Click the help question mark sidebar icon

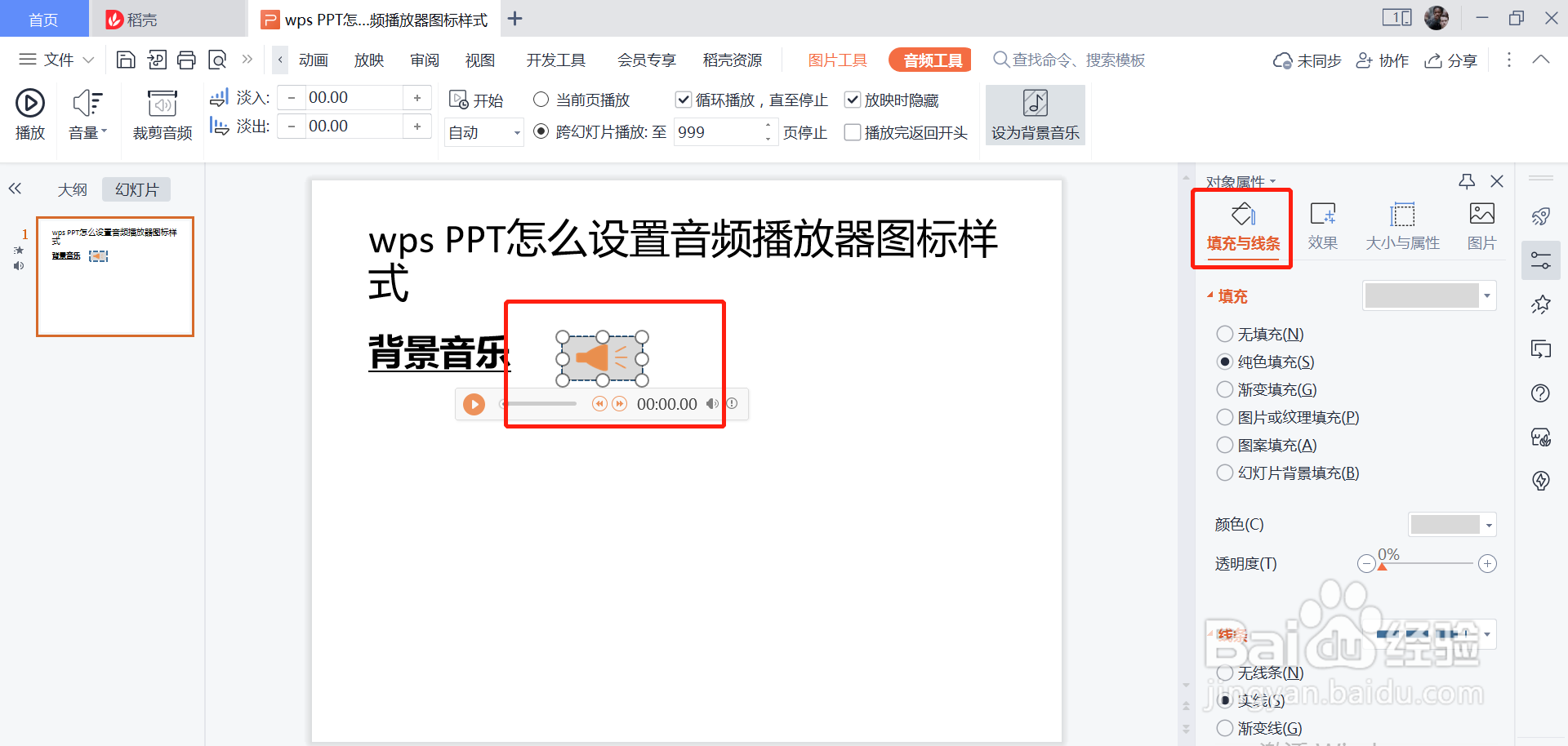pyautogui.click(x=1541, y=393)
